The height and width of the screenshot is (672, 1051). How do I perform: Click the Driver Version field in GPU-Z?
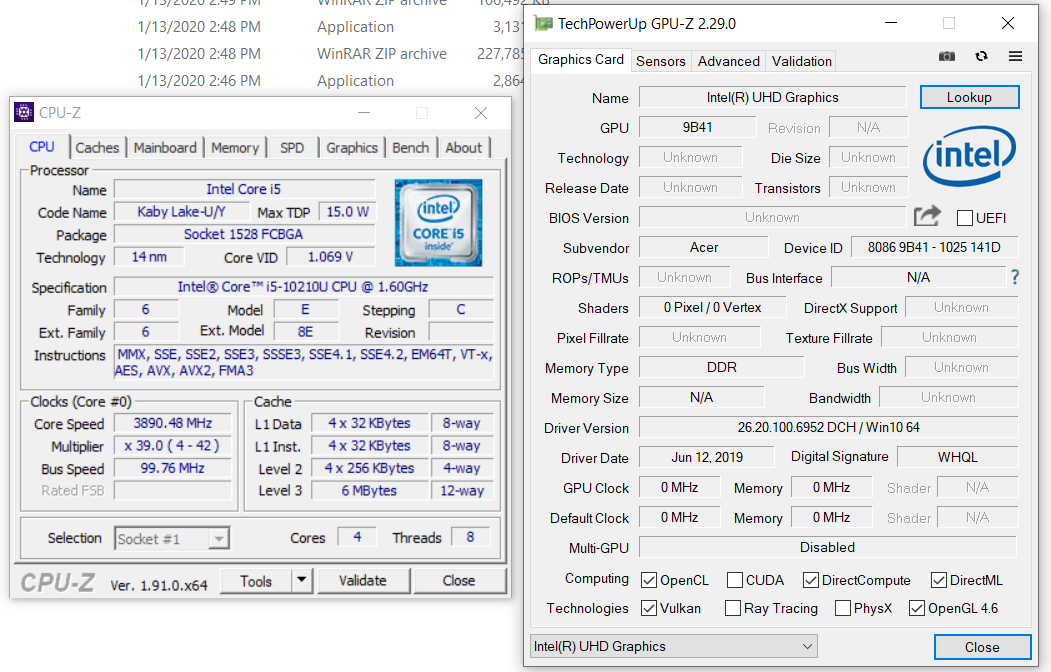828,427
